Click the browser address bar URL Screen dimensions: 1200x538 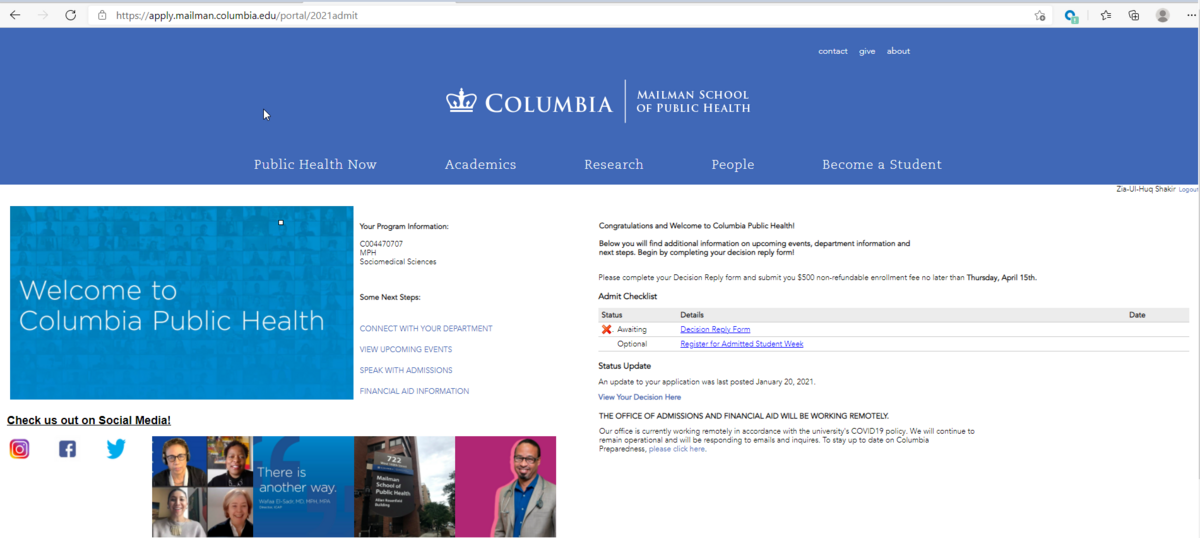coord(236,15)
